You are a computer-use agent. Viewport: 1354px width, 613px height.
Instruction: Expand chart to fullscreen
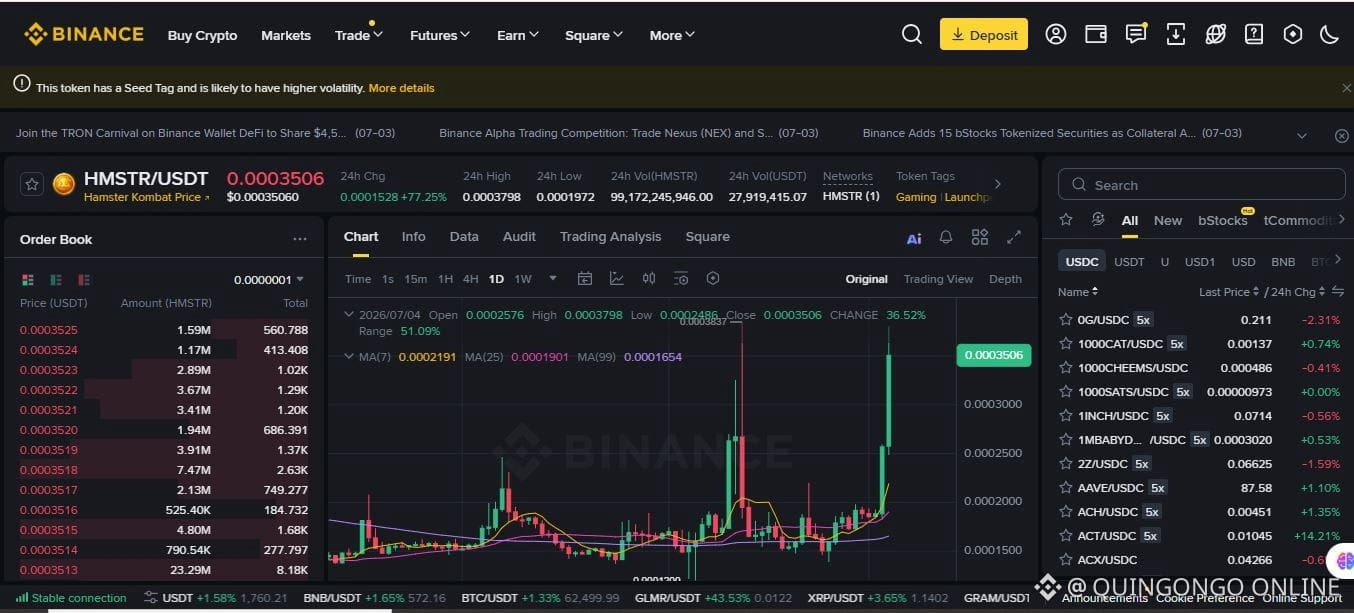1014,237
